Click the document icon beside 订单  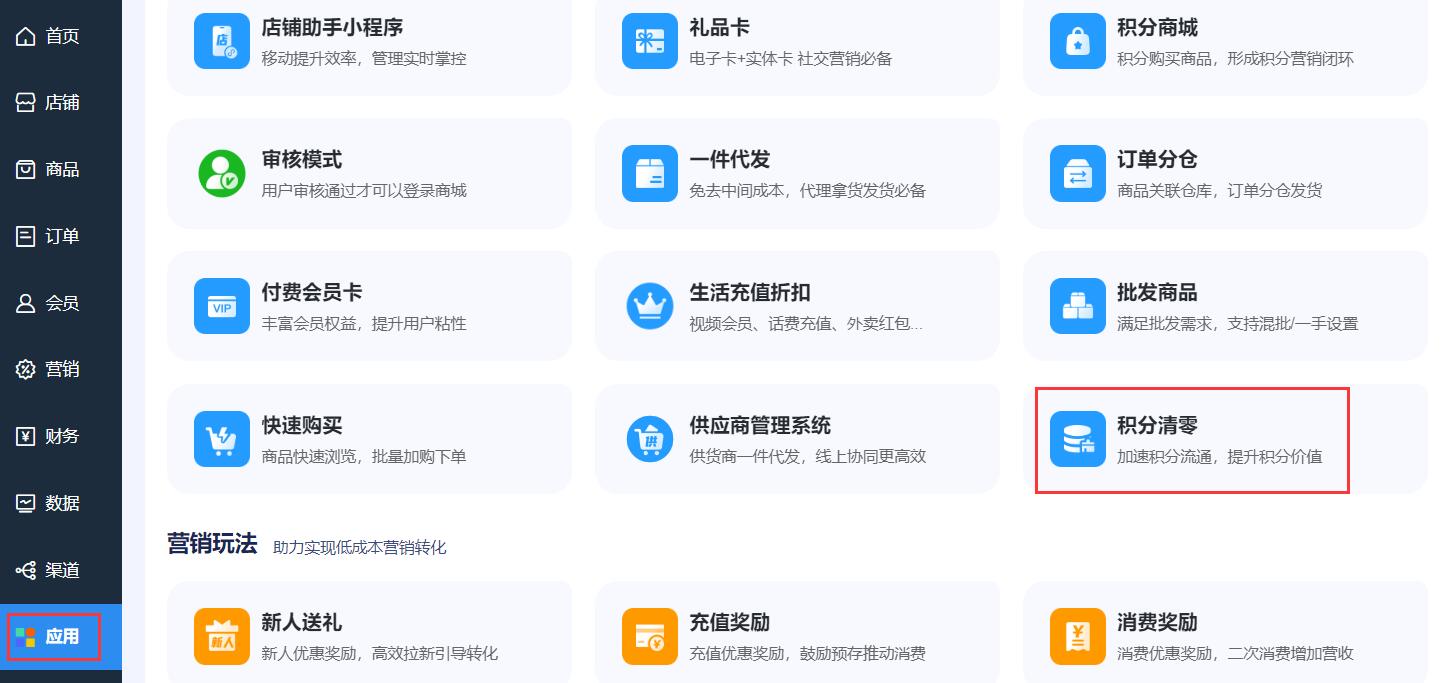pos(25,236)
